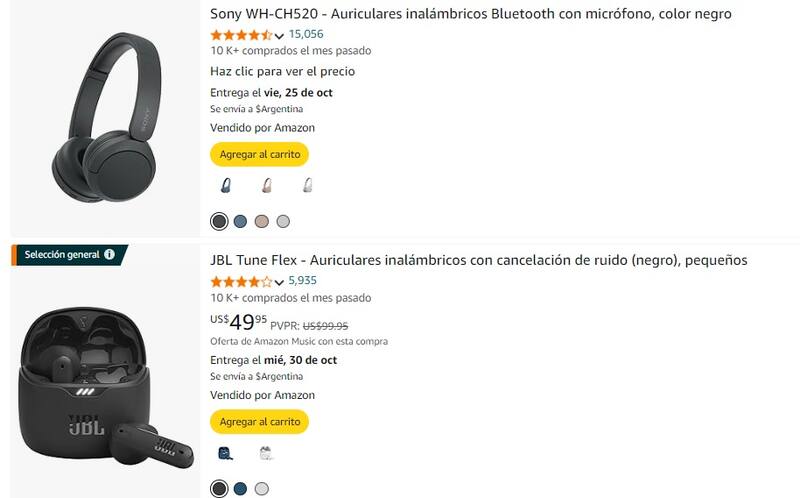Select the beige Sony headphone variant thumbnail
The height and width of the screenshot is (498, 800).
(x=266, y=185)
